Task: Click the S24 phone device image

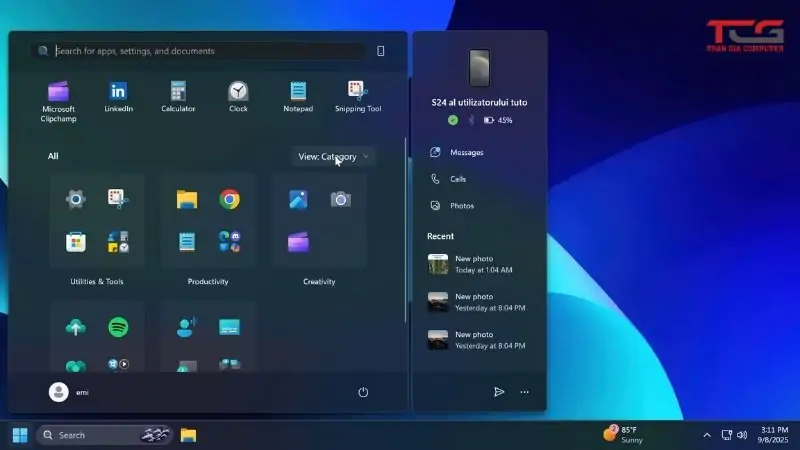Action: click(x=480, y=67)
